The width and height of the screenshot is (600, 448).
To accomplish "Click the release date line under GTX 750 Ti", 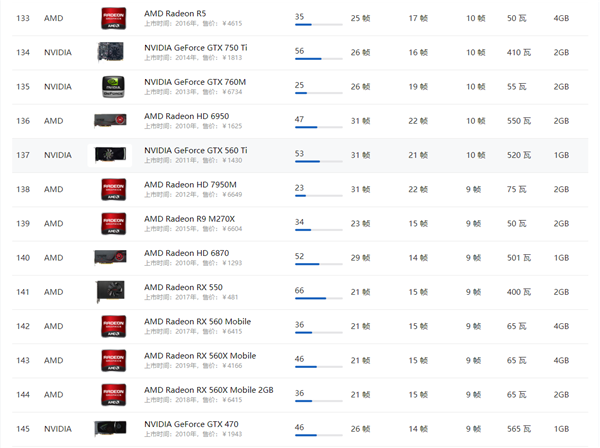I will 193,58.
